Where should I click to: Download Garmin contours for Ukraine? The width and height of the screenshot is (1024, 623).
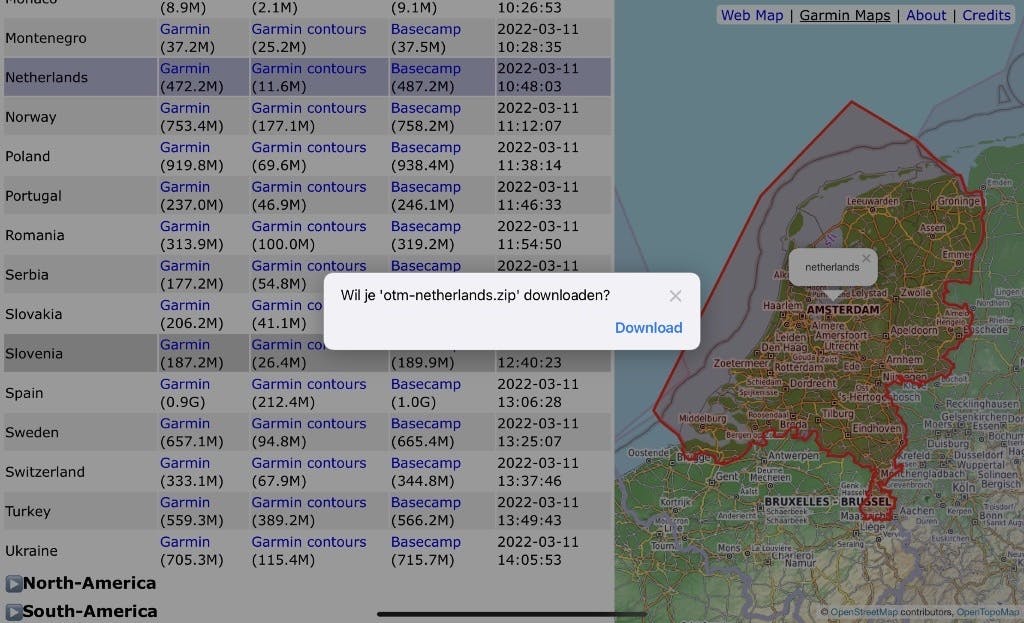pos(309,542)
